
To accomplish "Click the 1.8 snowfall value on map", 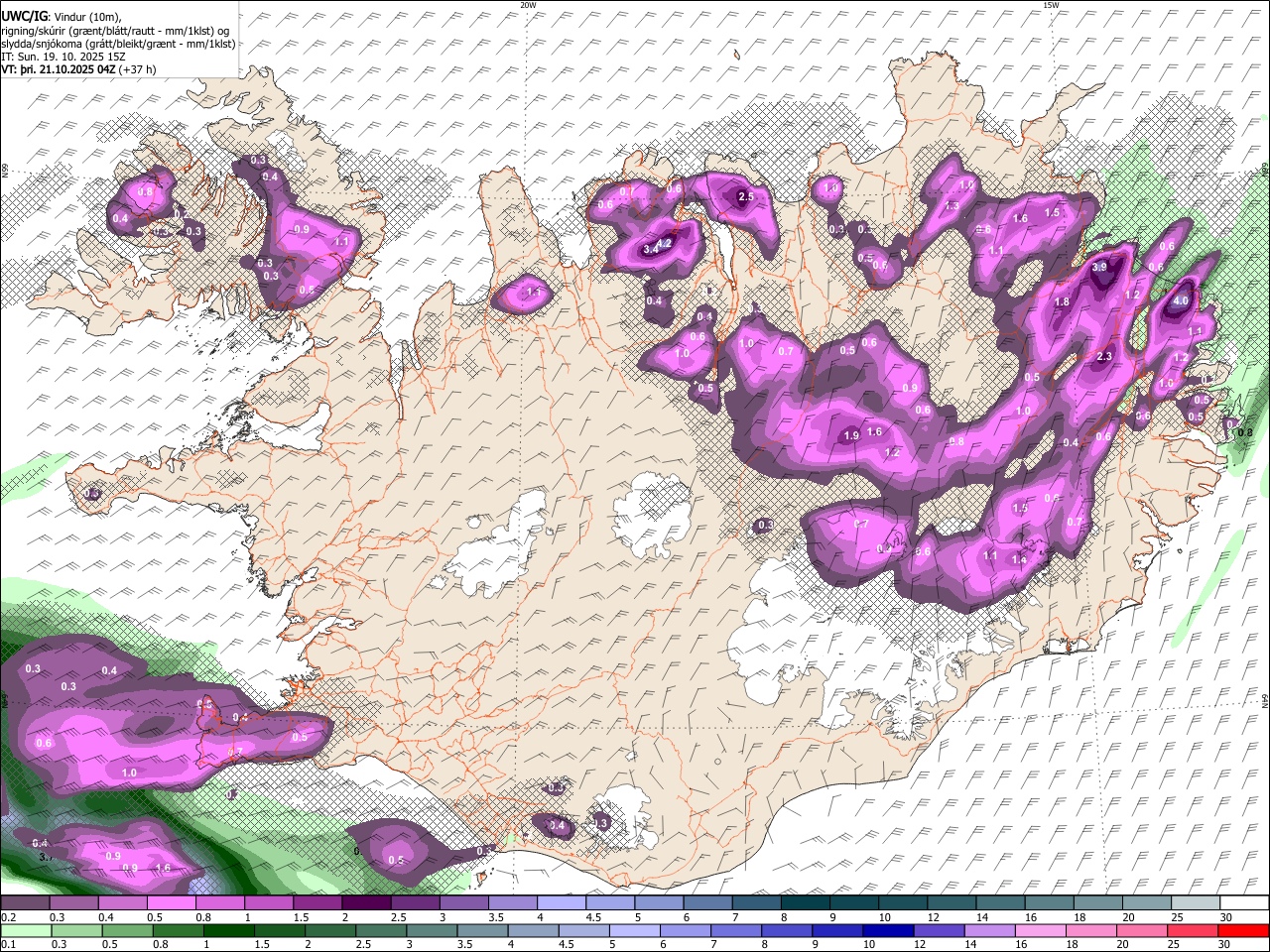I will point(1062,302).
